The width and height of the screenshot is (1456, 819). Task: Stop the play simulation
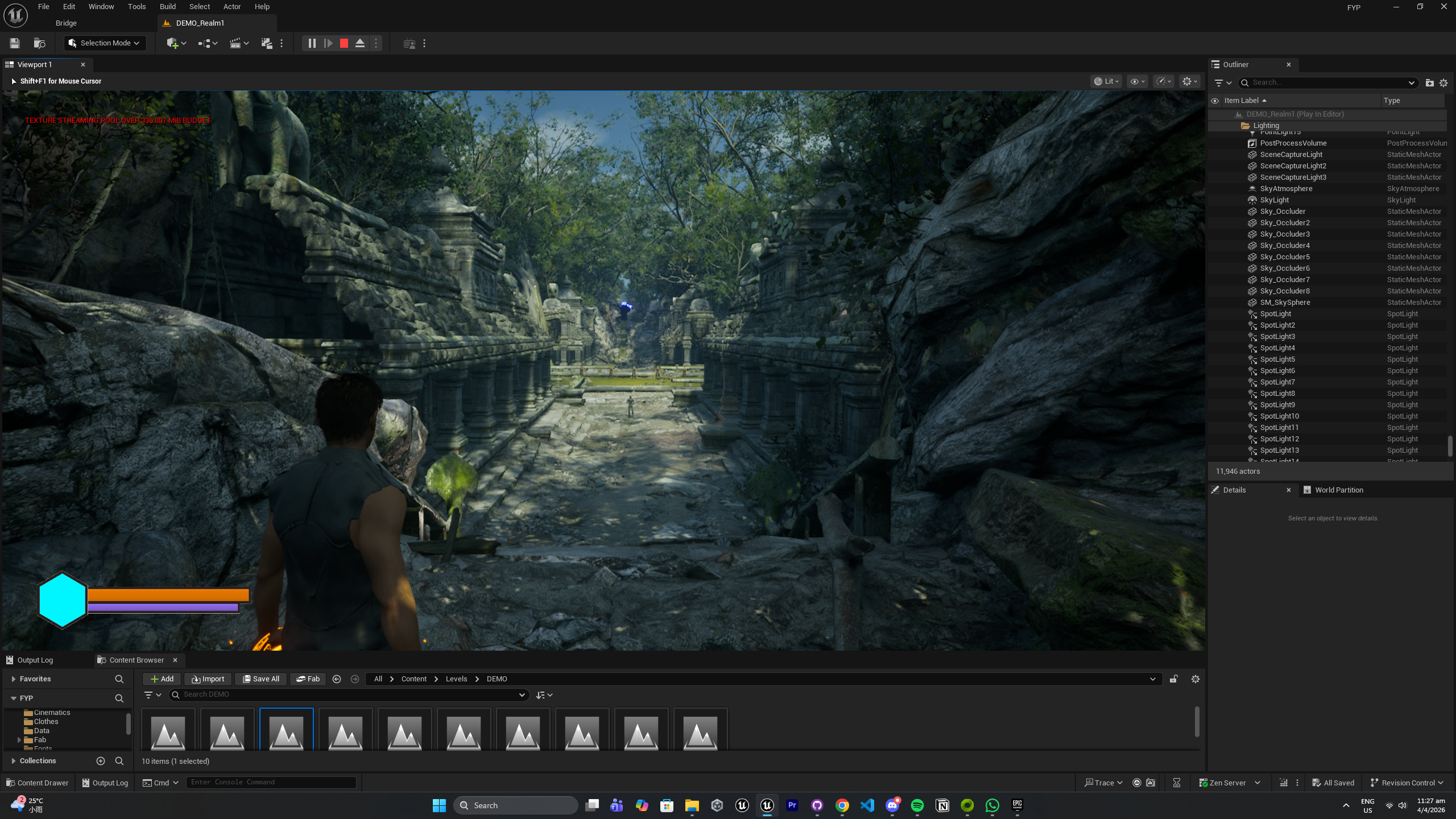(344, 43)
